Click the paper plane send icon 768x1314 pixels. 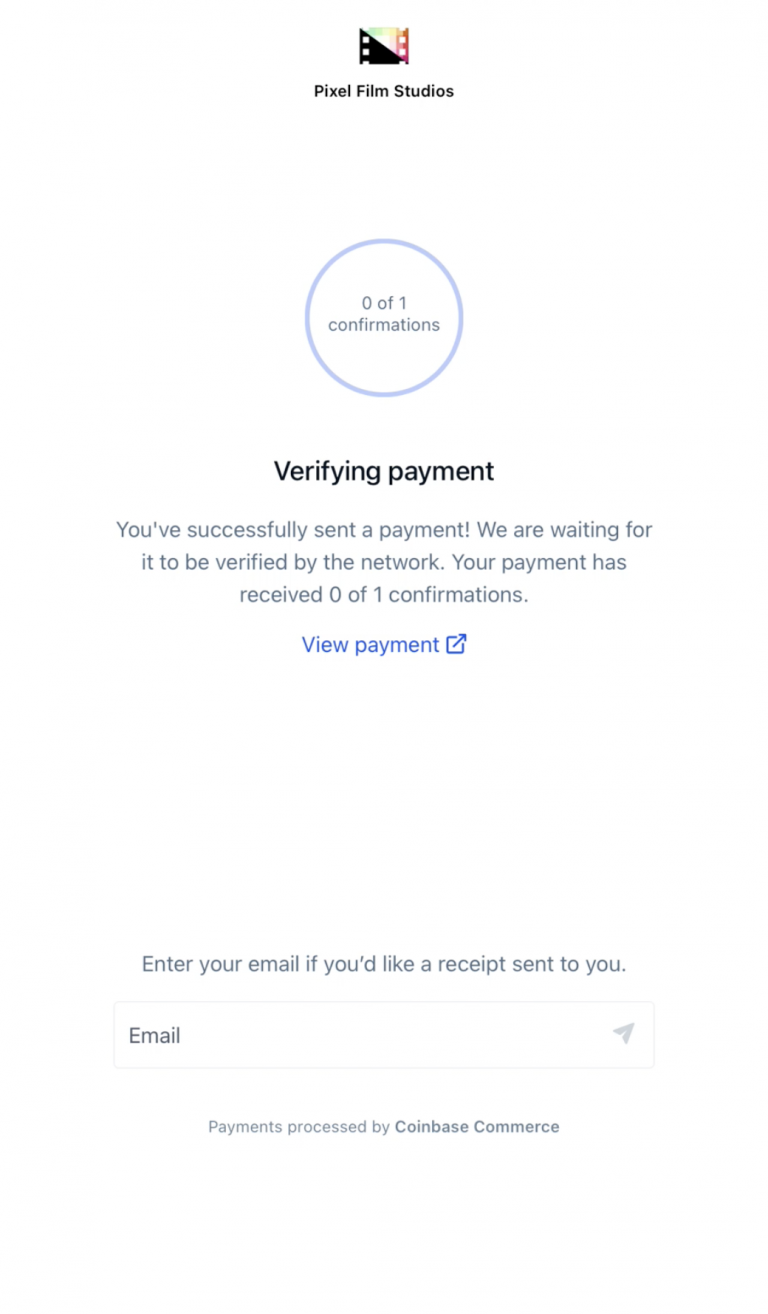pos(624,1034)
